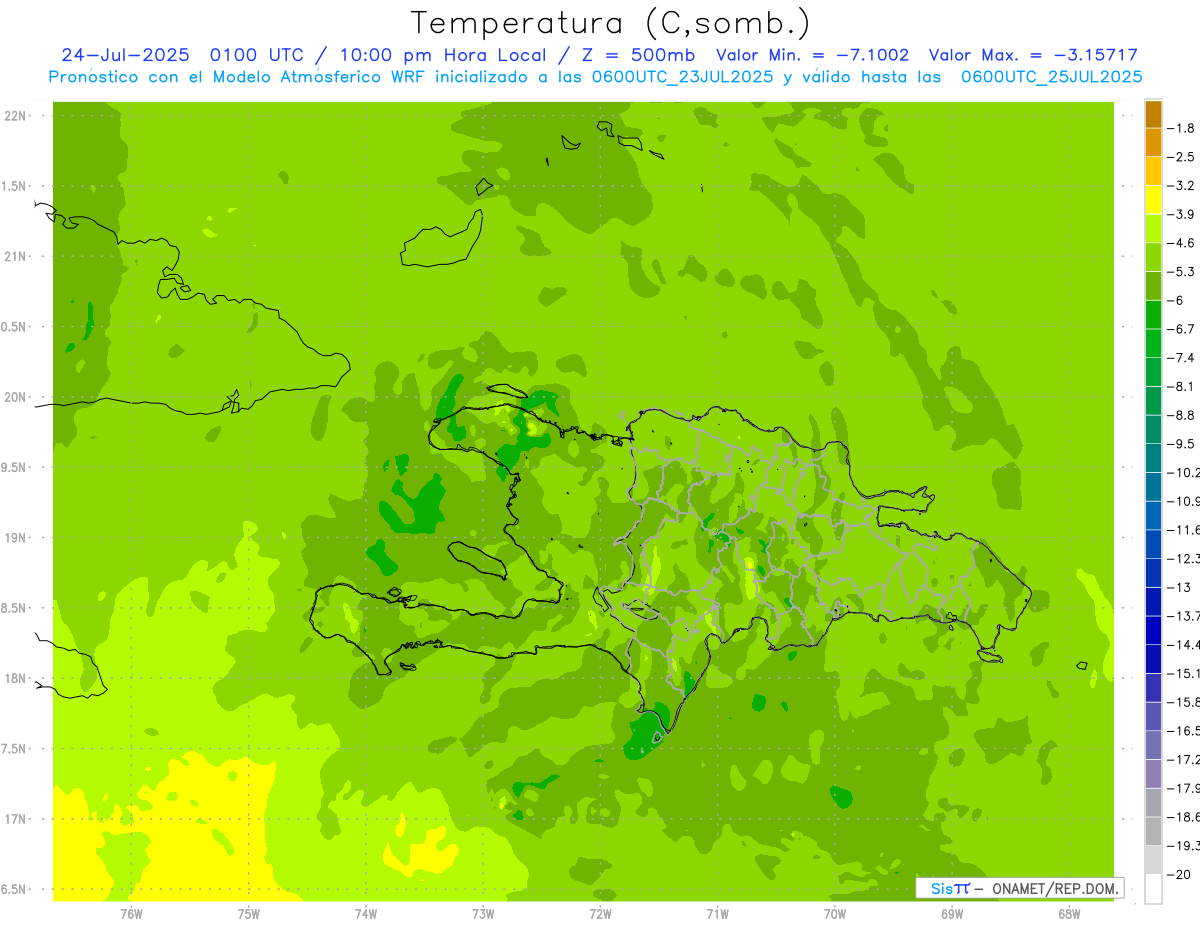Click the "17N" latitude label
The width and height of the screenshot is (1200, 927).
click(15, 819)
